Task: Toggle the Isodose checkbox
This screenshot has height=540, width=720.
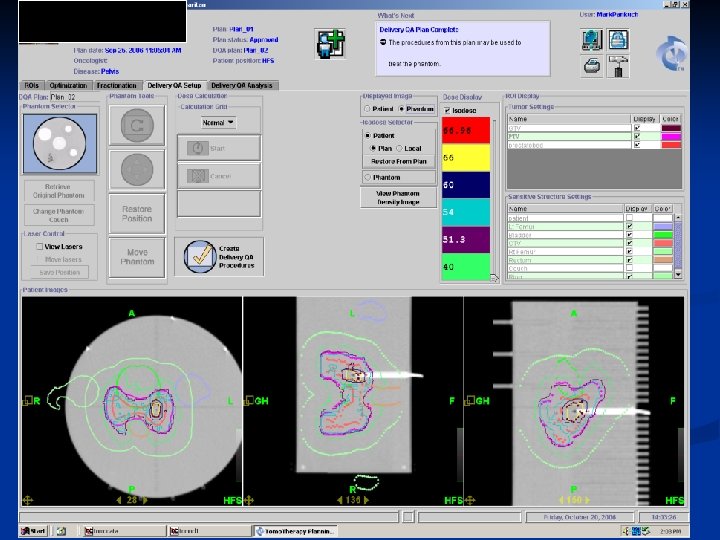Action: point(447,111)
